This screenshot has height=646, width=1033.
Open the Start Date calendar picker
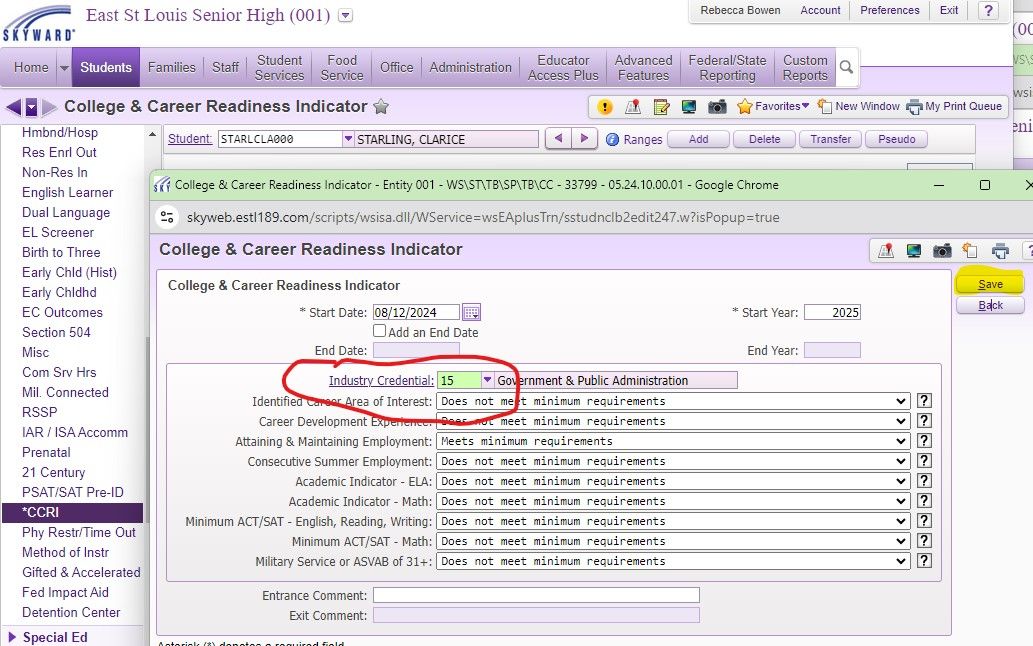point(471,313)
